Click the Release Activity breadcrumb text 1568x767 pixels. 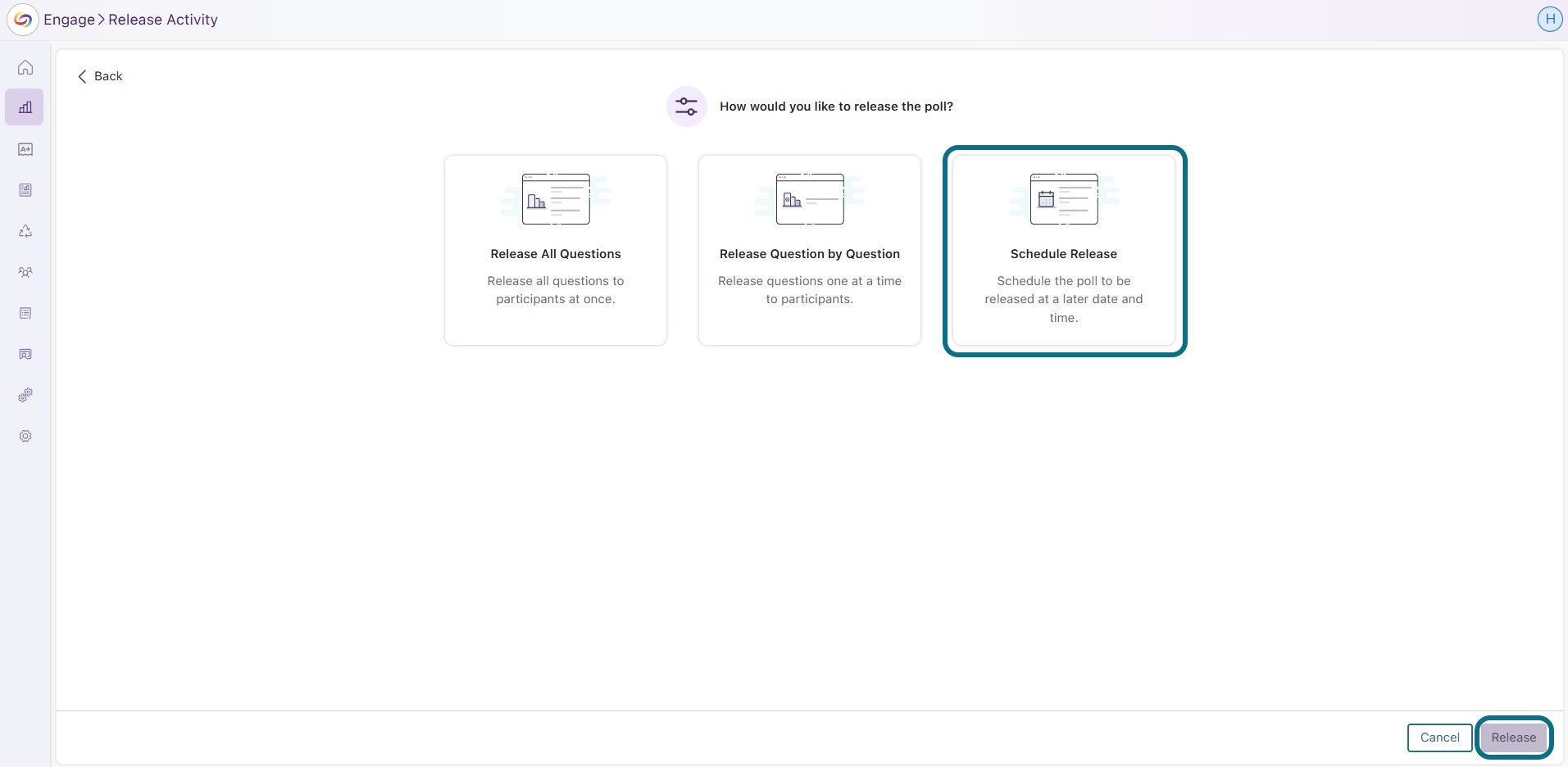coord(163,20)
